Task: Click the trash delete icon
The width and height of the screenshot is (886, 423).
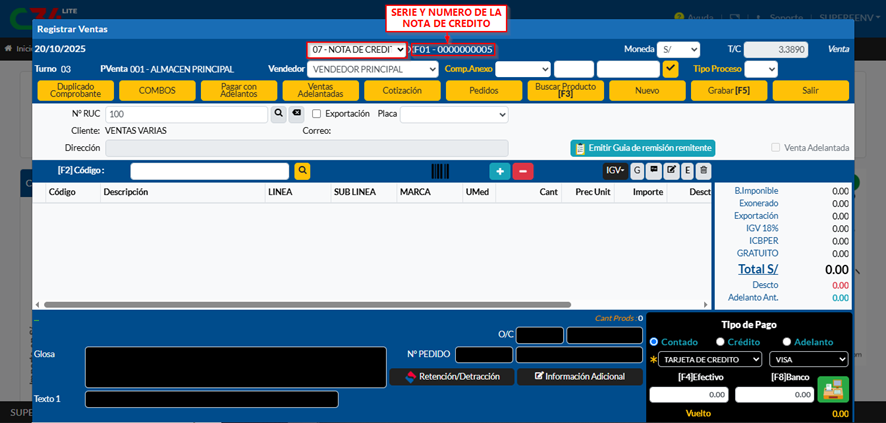Action: click(703, 171)
